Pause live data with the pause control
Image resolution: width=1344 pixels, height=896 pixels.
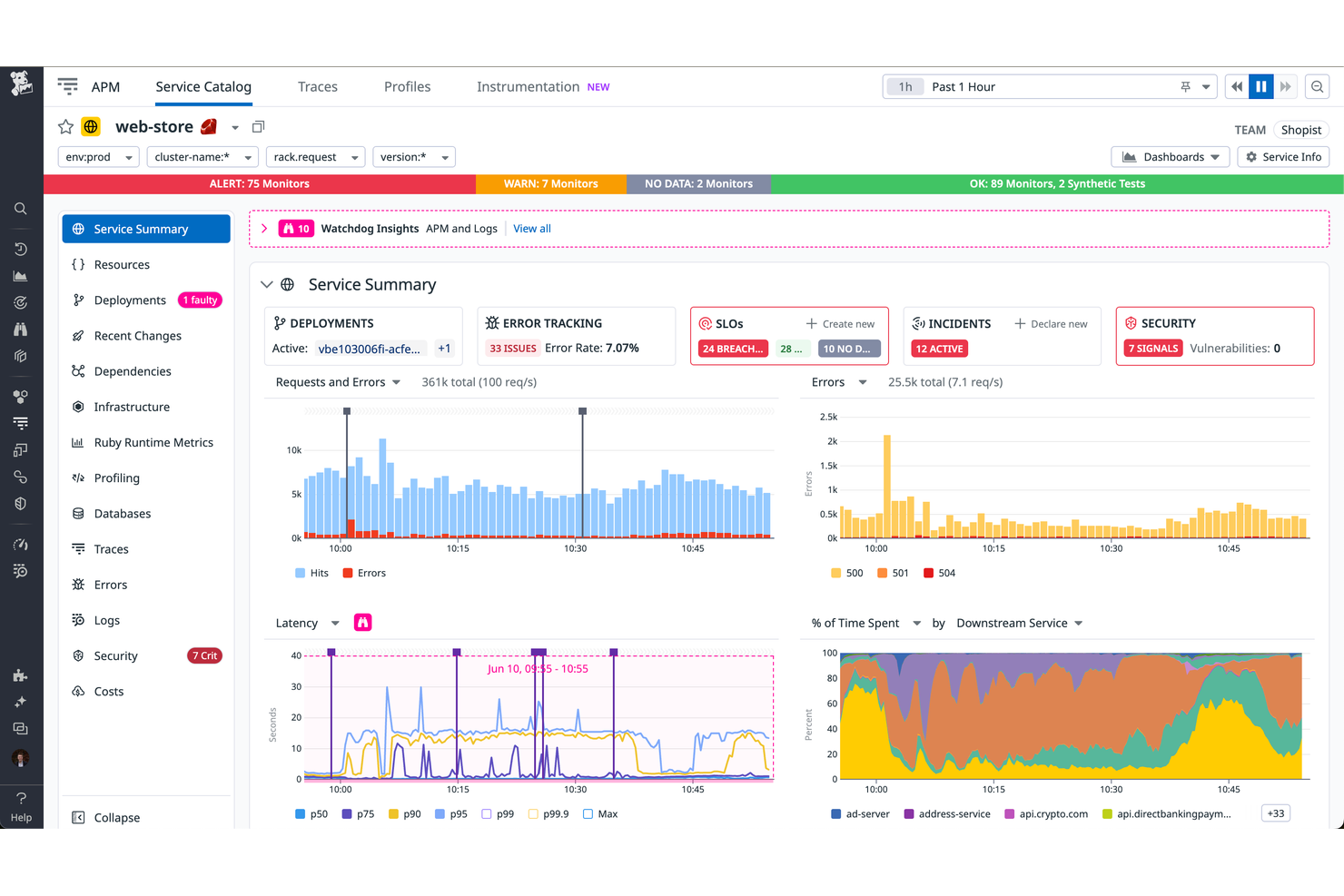(1261, 85)
